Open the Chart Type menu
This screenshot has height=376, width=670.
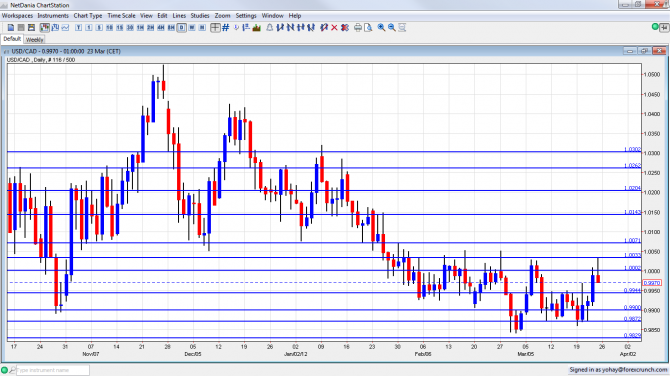[88, 16]
